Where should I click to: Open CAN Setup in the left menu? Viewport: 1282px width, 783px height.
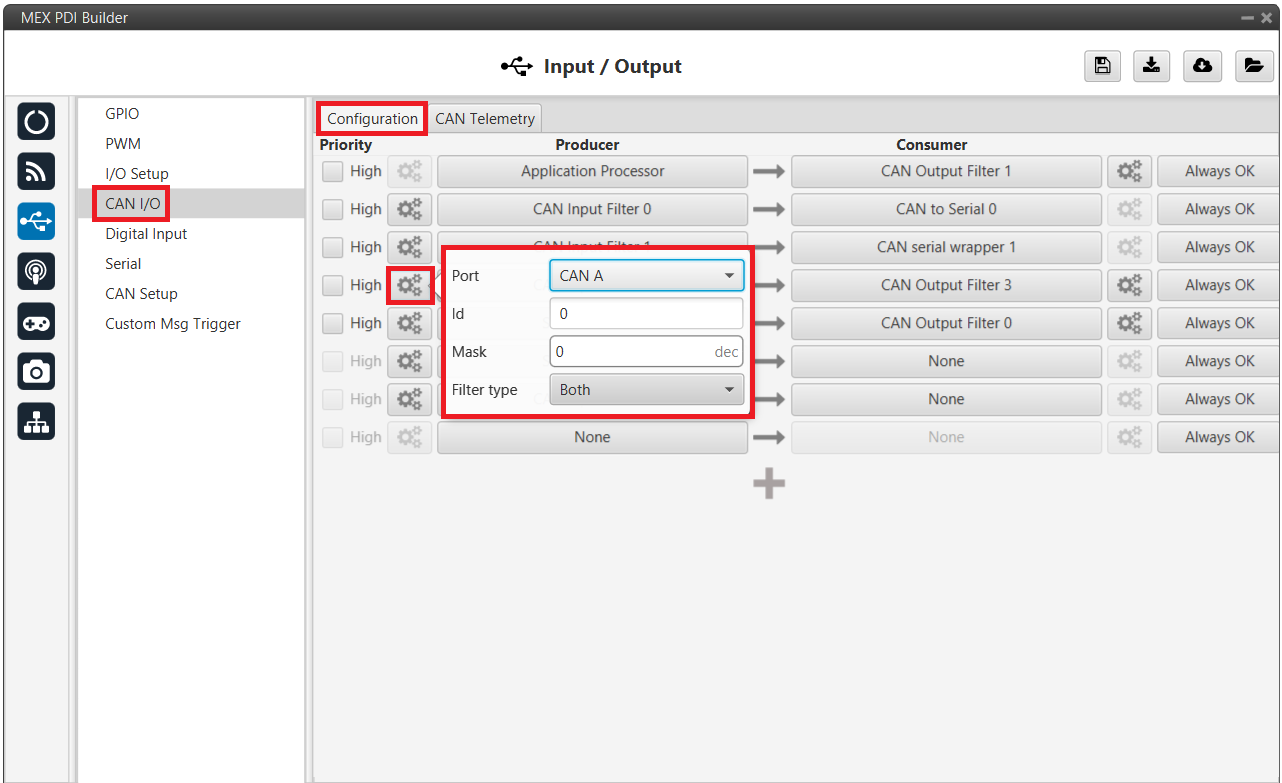[x=141, y=294]
